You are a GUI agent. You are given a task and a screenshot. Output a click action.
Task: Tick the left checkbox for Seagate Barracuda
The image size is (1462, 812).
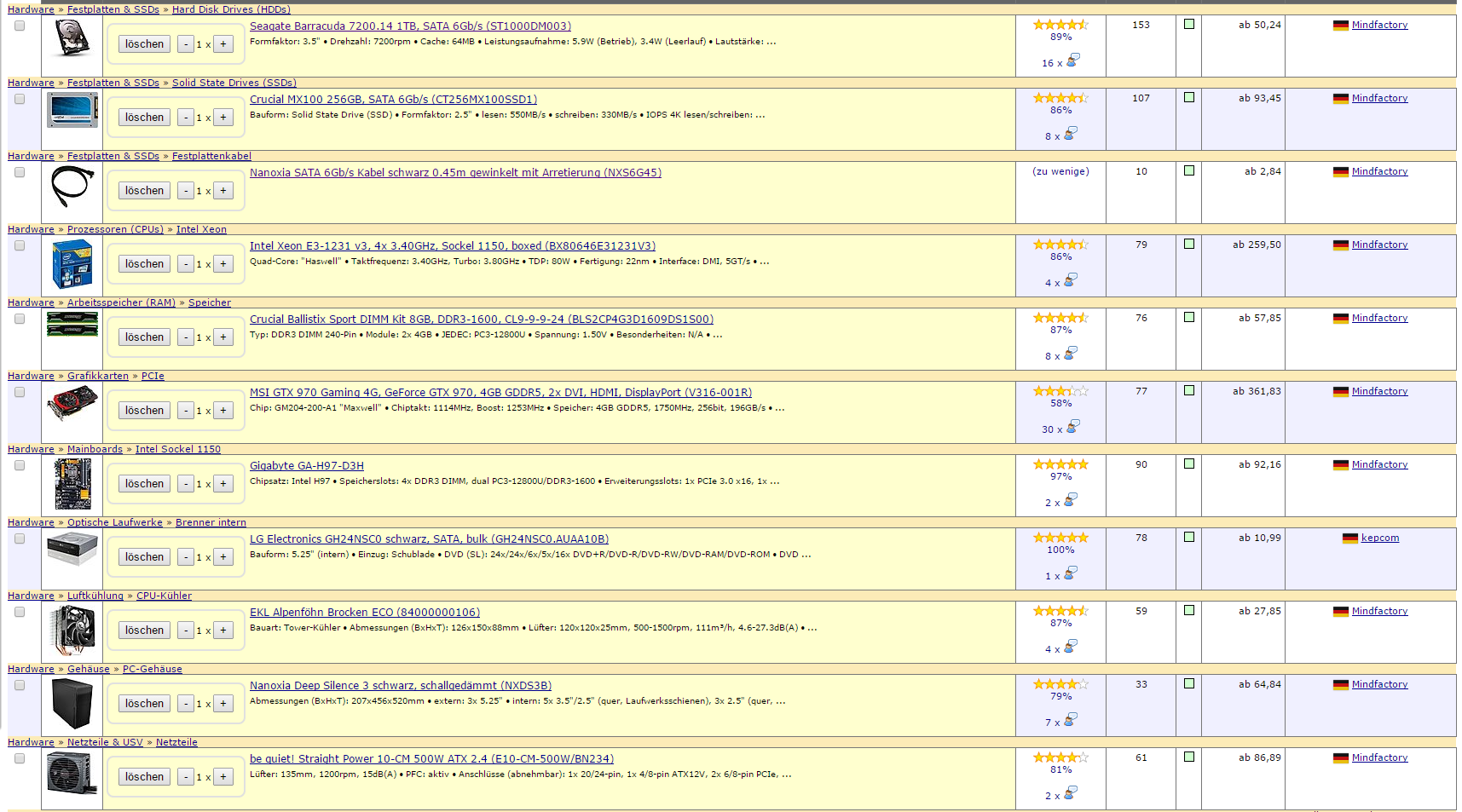point(20,26)
